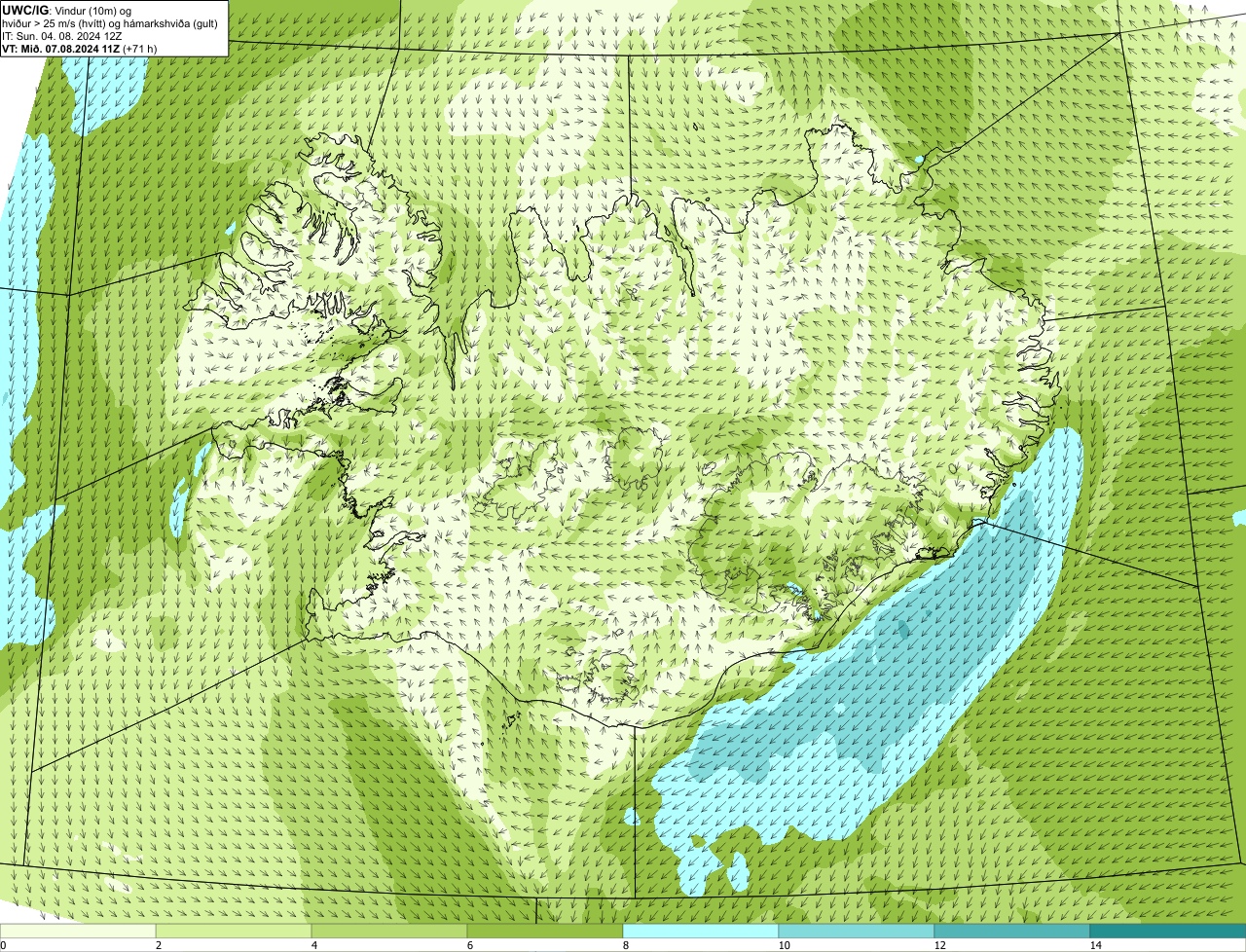Click the '8' label under the color bar
The width and height of the screenshot is (1246, 952).
pyautogui.click(x=625, y=945)
